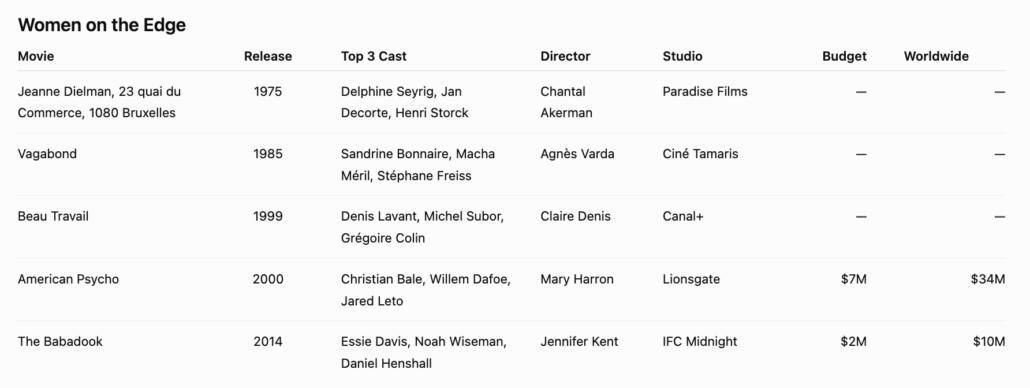Viewport: 1030px width, 388px height.
Task: Select the Jeanne Dielman movie title
Action: coord(99,102)
